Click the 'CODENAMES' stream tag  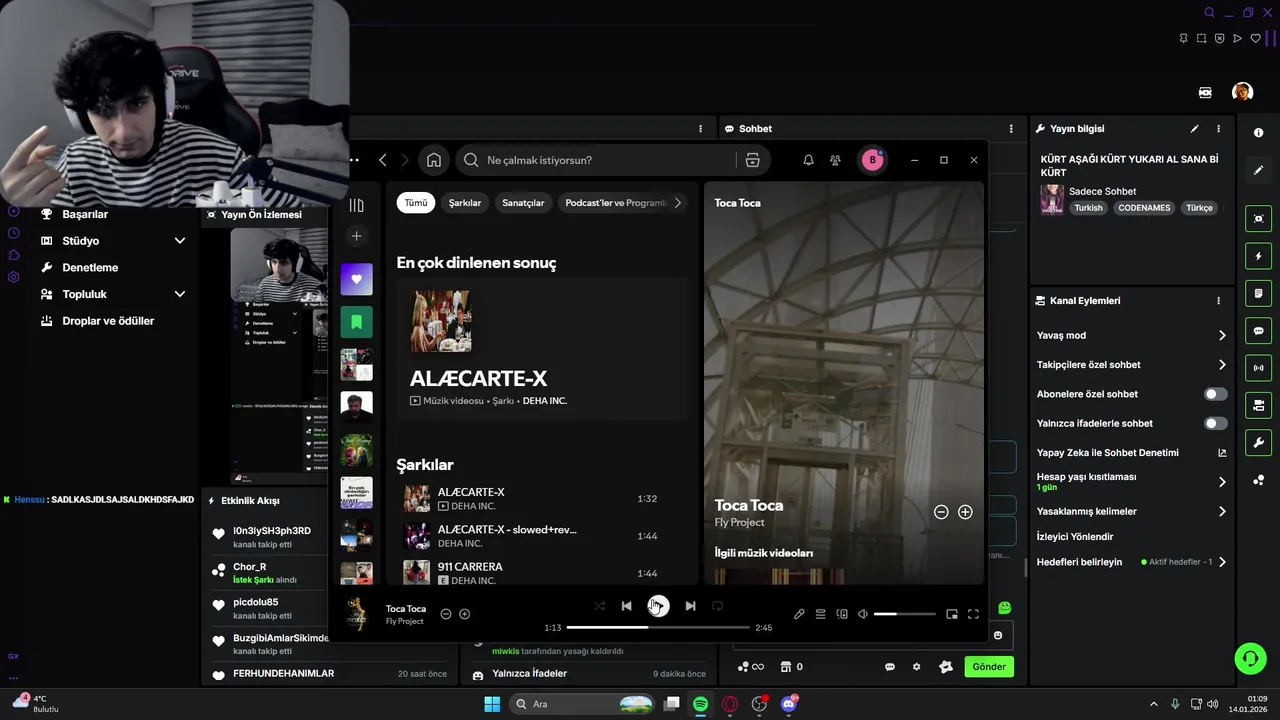coord(1144,208)
